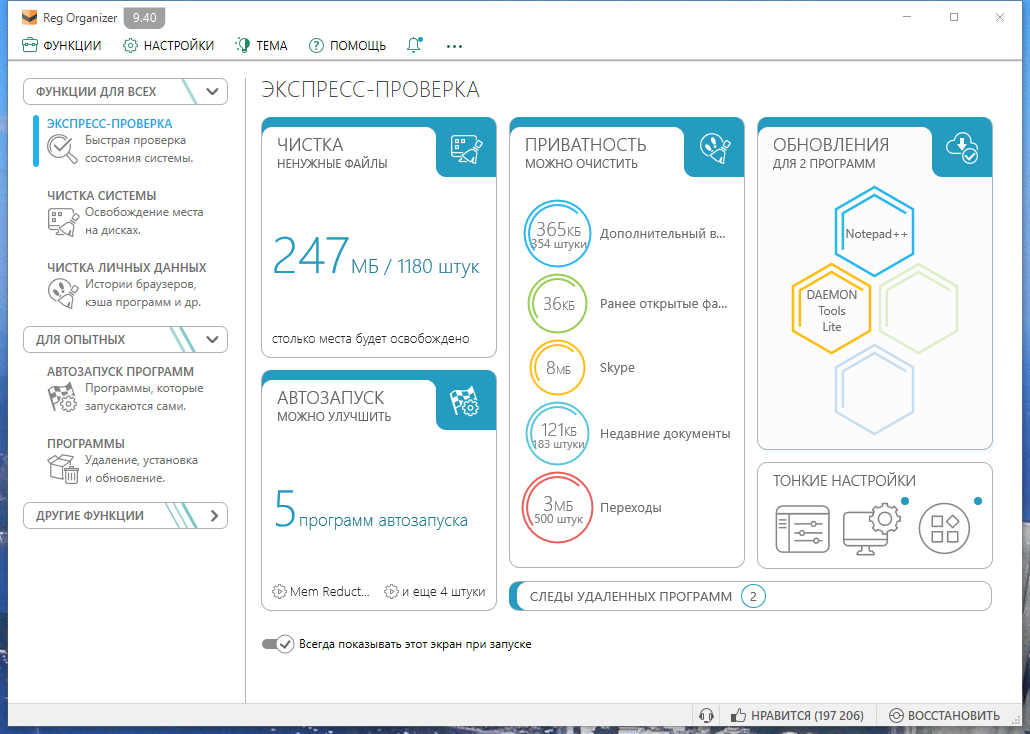The height and width of the screenshot is (734, 1030).
Task: Open the Настройки menu
Action: pos(168,45)
